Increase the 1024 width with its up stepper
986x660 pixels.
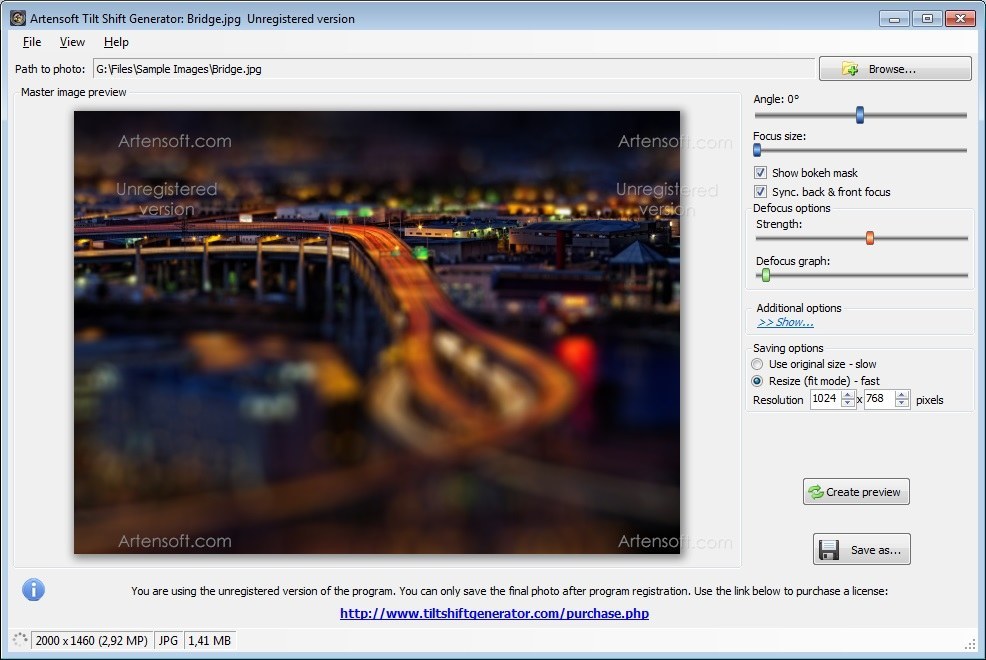[848, 395]
